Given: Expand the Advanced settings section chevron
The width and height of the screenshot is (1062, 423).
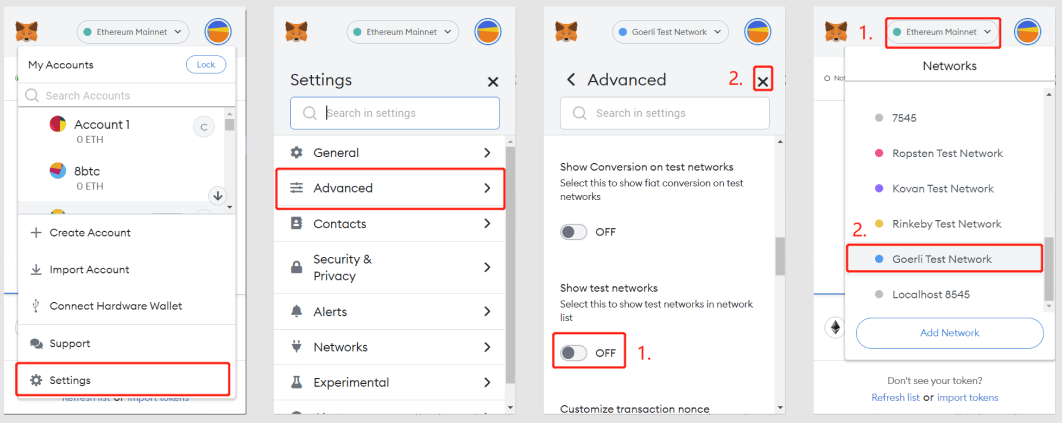Looking at the screenshot, I should tap(487, 188).
